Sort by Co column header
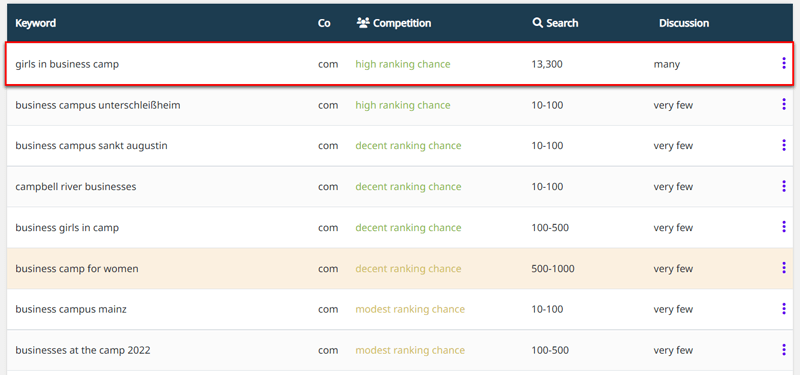Screen dimensions: 800x375 pos(324,23)
